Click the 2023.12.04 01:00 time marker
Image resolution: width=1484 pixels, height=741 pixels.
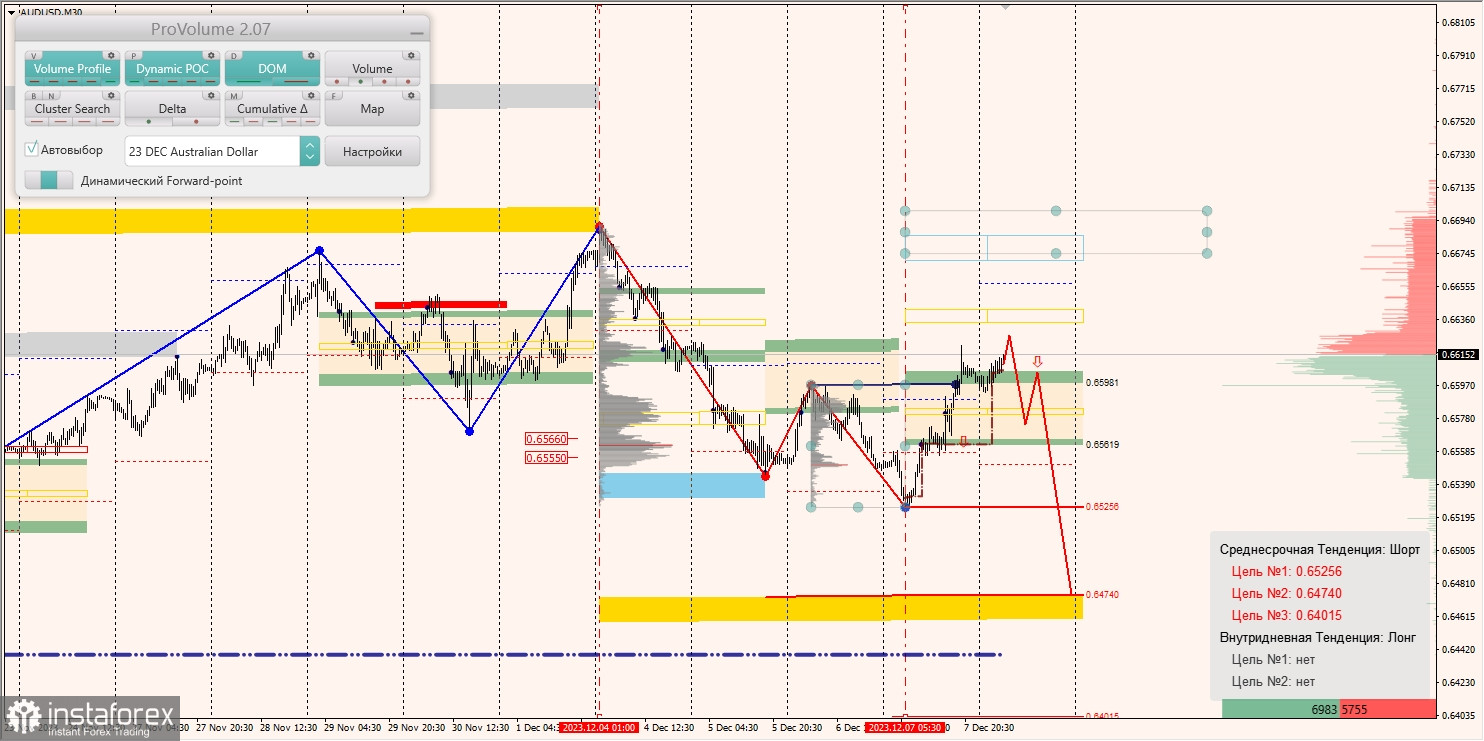pos(597,728)
